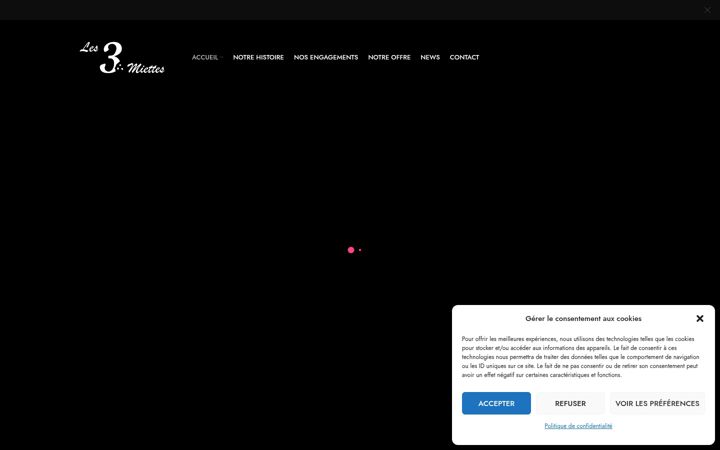This screenshot has height=450, width=720.
Task: Dismiss the top banner with the X
Action: tap(707, 10)
